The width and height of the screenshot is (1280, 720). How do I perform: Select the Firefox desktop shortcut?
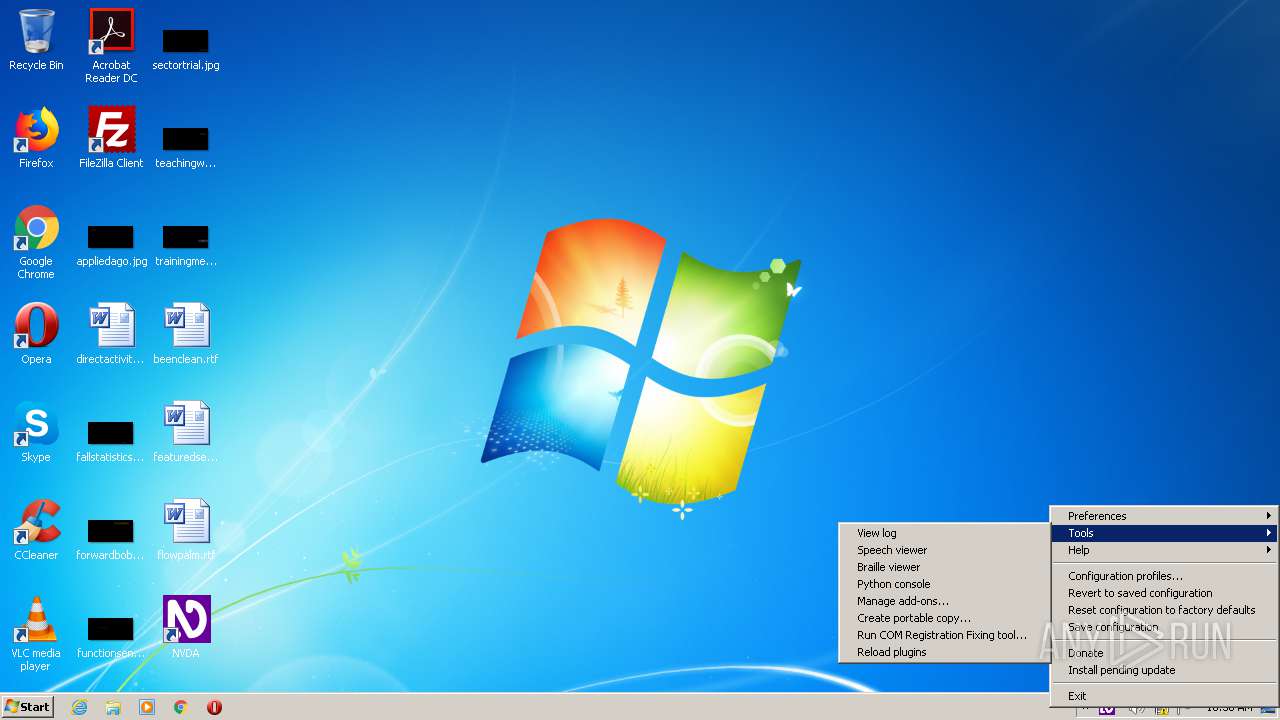pos(36,138)
